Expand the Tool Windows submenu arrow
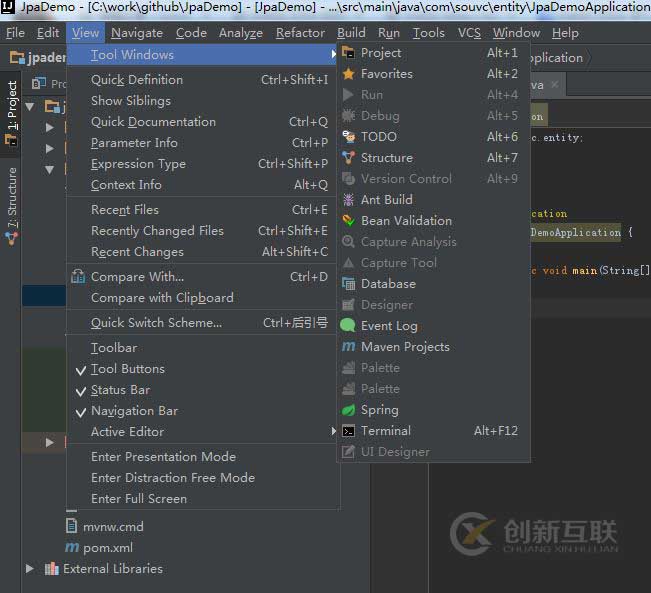The height and width of the screenshot is (593, 651). (x=333, y=54)
